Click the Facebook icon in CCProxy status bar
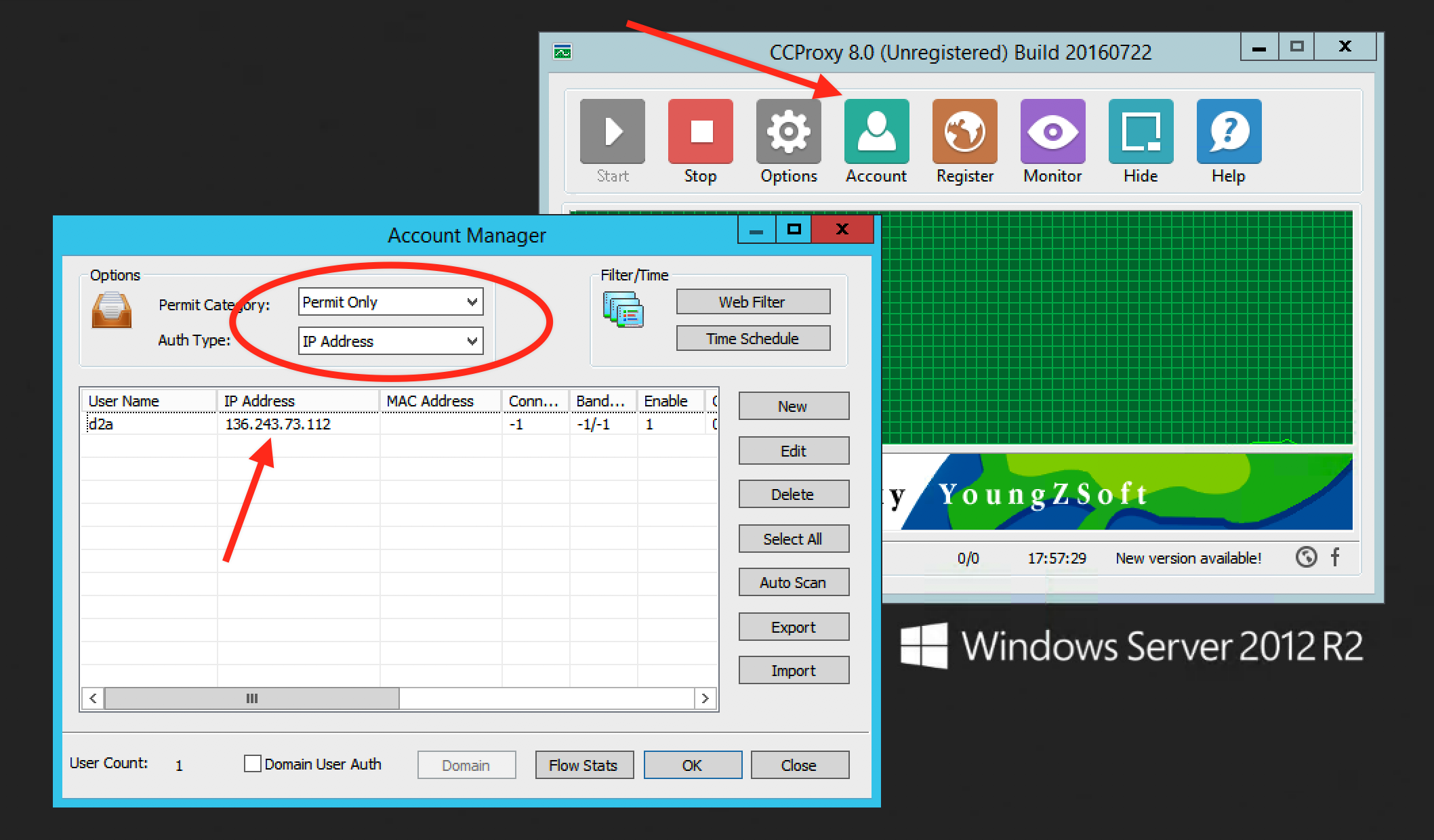 [x=1335, y=557]
